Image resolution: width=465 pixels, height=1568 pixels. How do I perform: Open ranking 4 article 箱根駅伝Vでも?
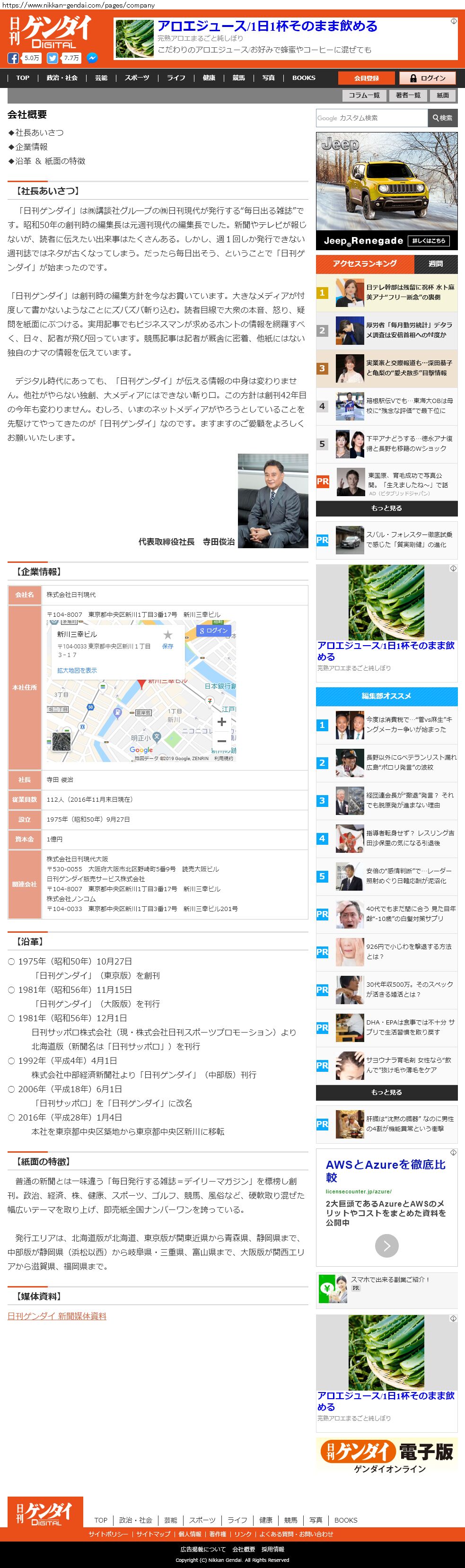[386, 406]
